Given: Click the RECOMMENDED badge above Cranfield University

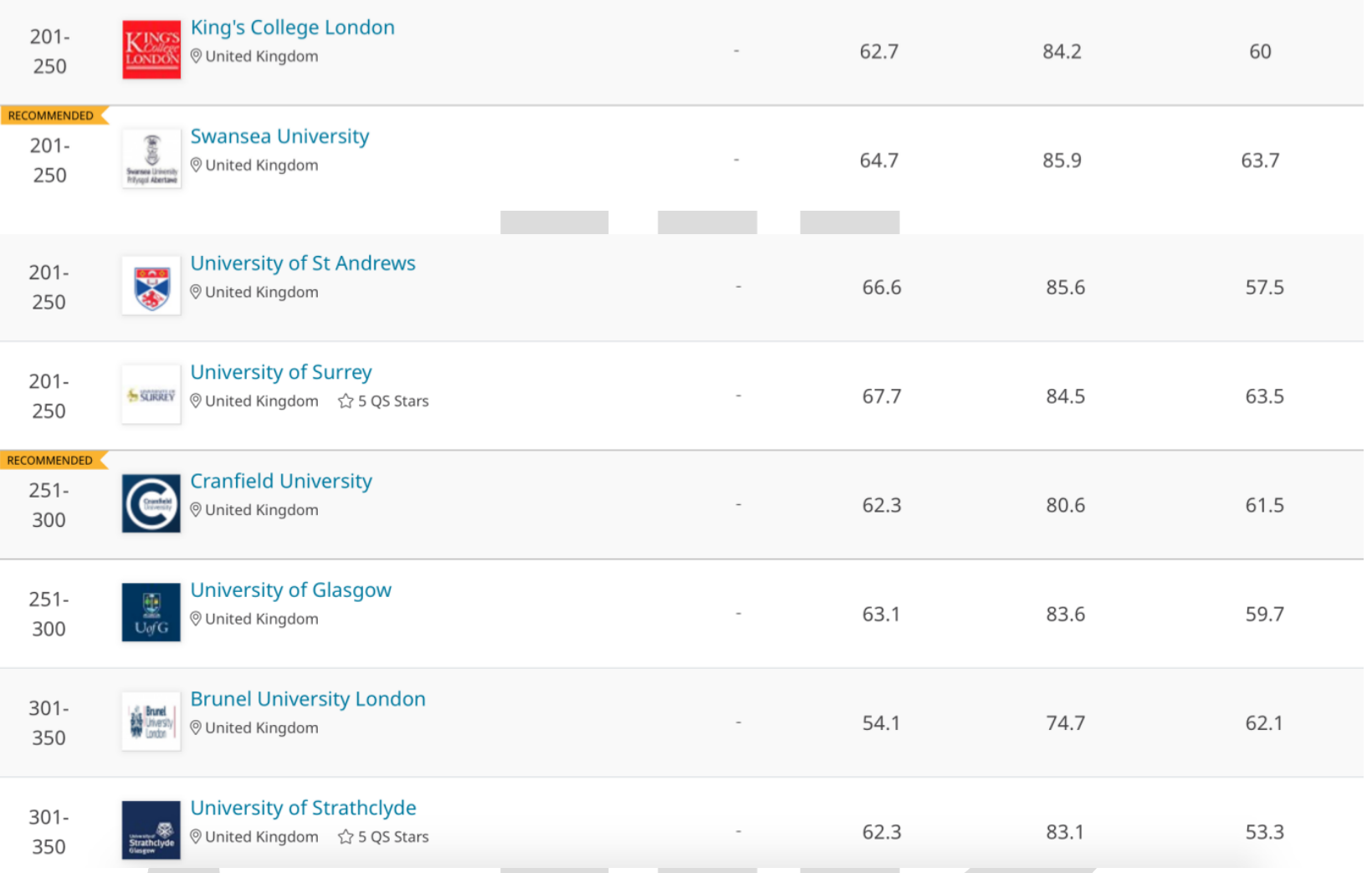Looking at the screenshot, I should (51, 460).
